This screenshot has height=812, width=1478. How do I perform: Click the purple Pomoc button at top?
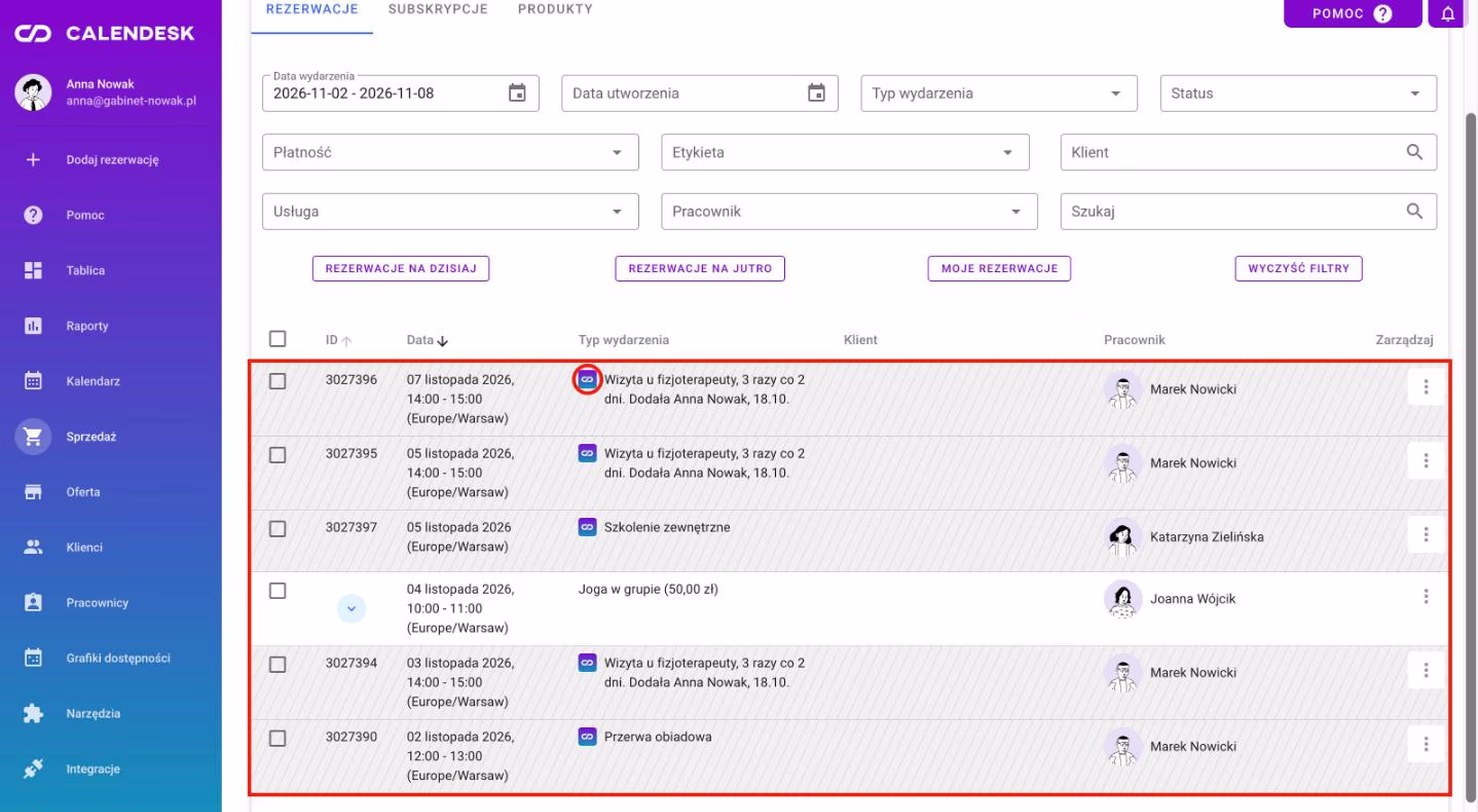coord(1352,13)
